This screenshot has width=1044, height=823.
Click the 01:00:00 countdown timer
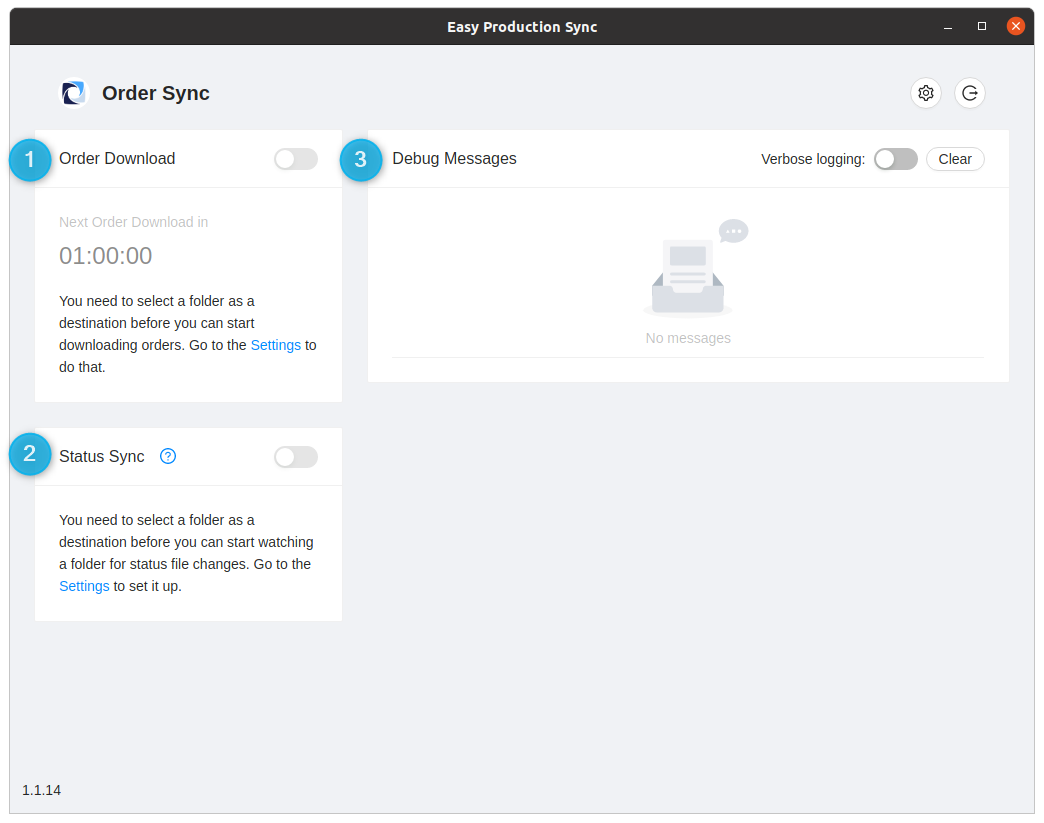point(106,256)
